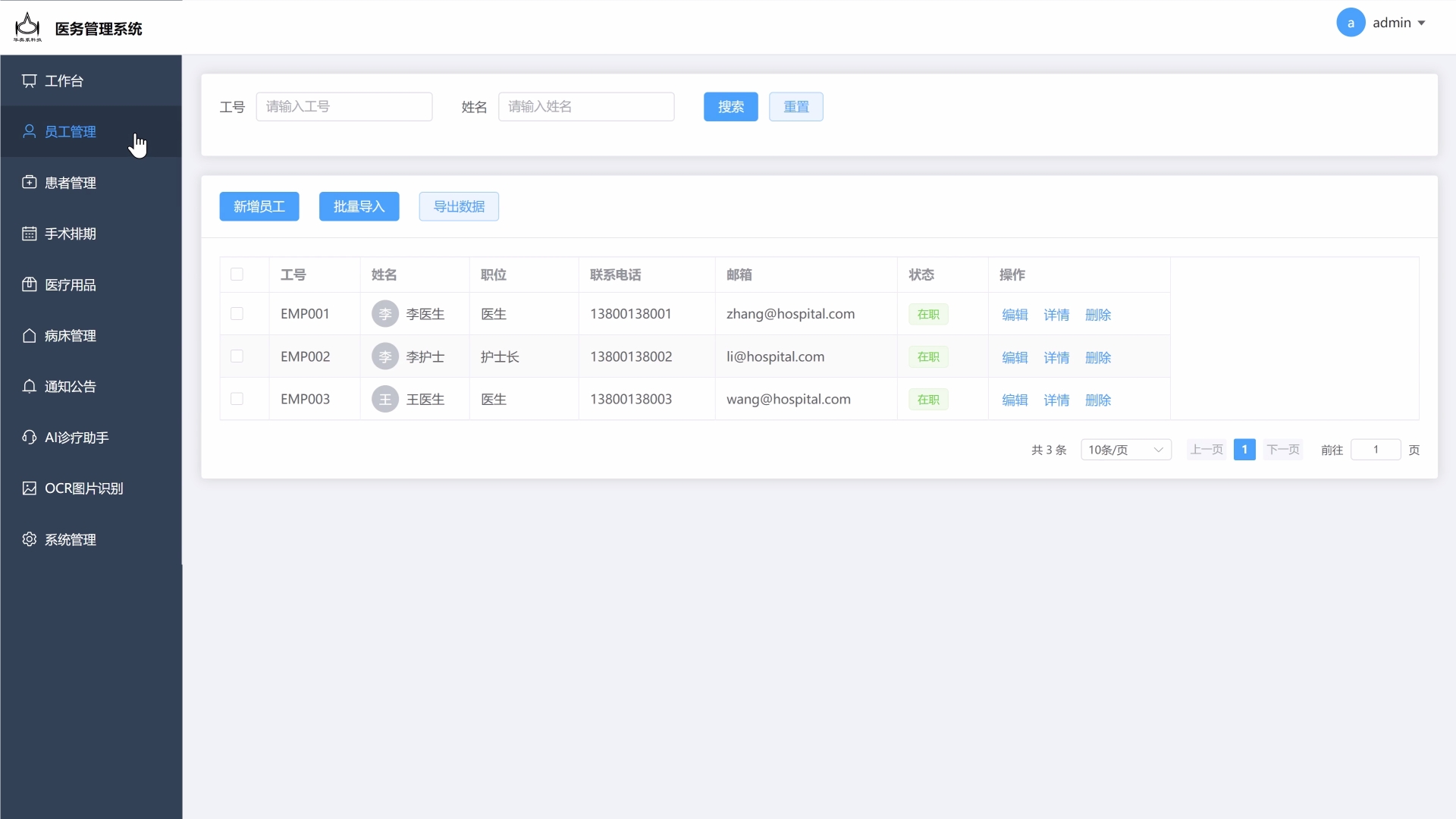The height and width of the screenshot is (819, 1456).
Task: Check the checkbox for row EMP003
Action: tap(237, 399)
